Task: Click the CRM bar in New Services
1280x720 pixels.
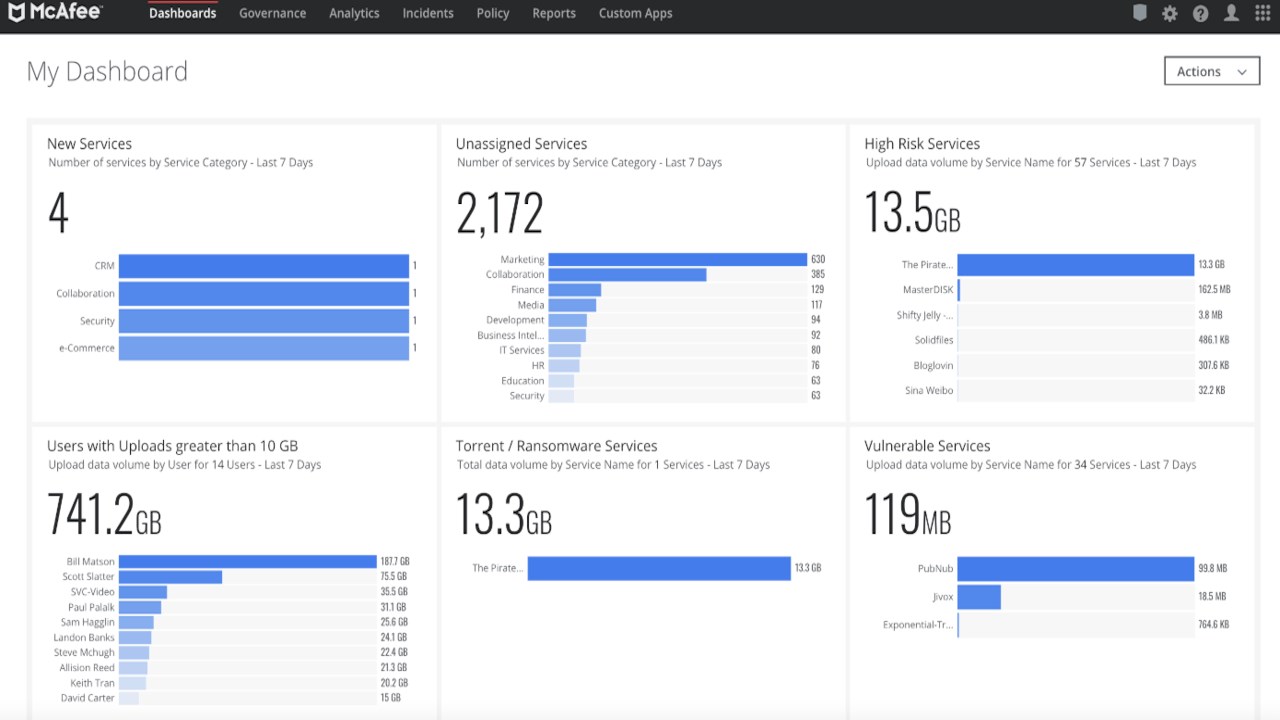Action: pos(264,266)
